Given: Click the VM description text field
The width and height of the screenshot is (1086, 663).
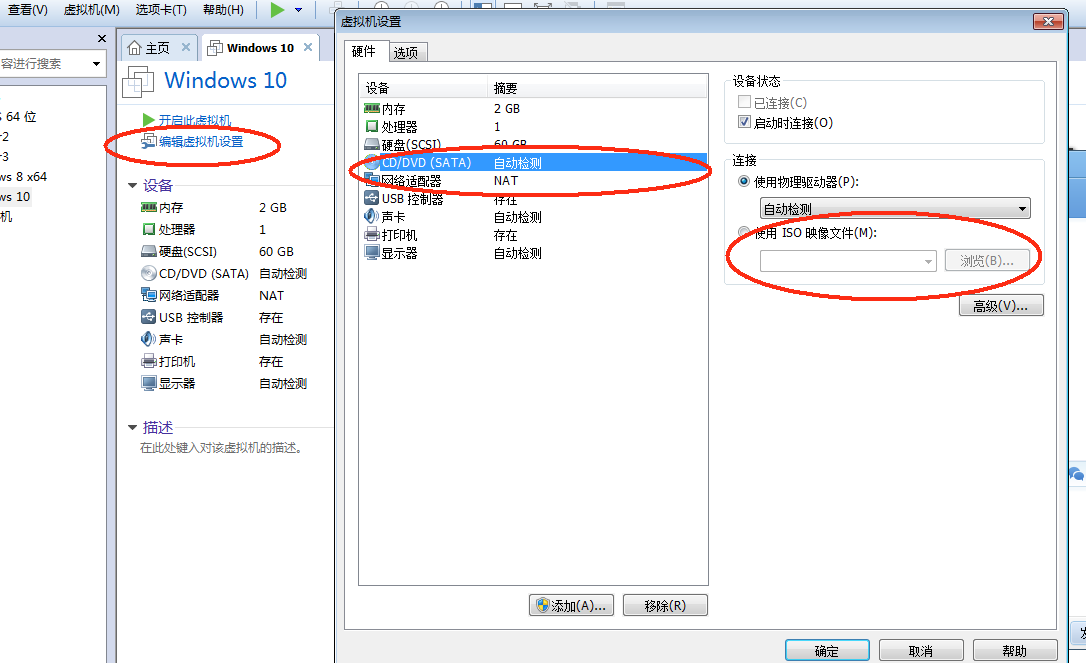Looking at the screenshot, I should point(222,448).
